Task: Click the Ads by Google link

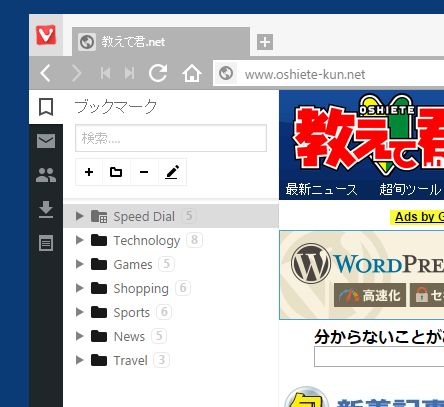Action: (419, 217)
